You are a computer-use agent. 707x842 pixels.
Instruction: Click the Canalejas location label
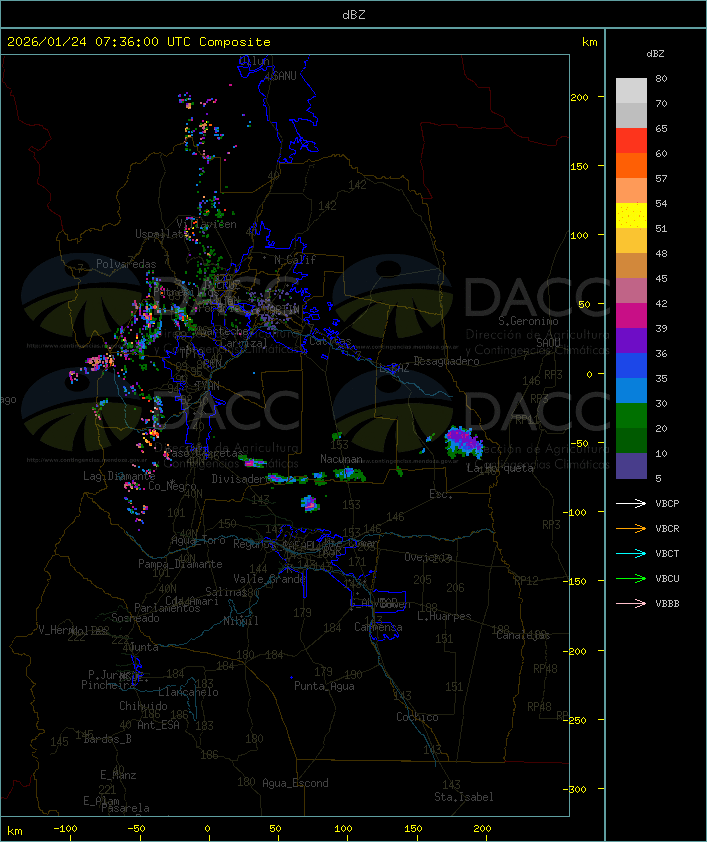522,635
